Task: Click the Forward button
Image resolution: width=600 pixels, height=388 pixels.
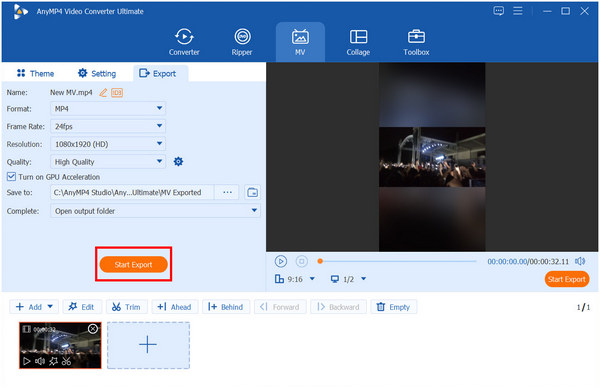Action: [280, 307]
